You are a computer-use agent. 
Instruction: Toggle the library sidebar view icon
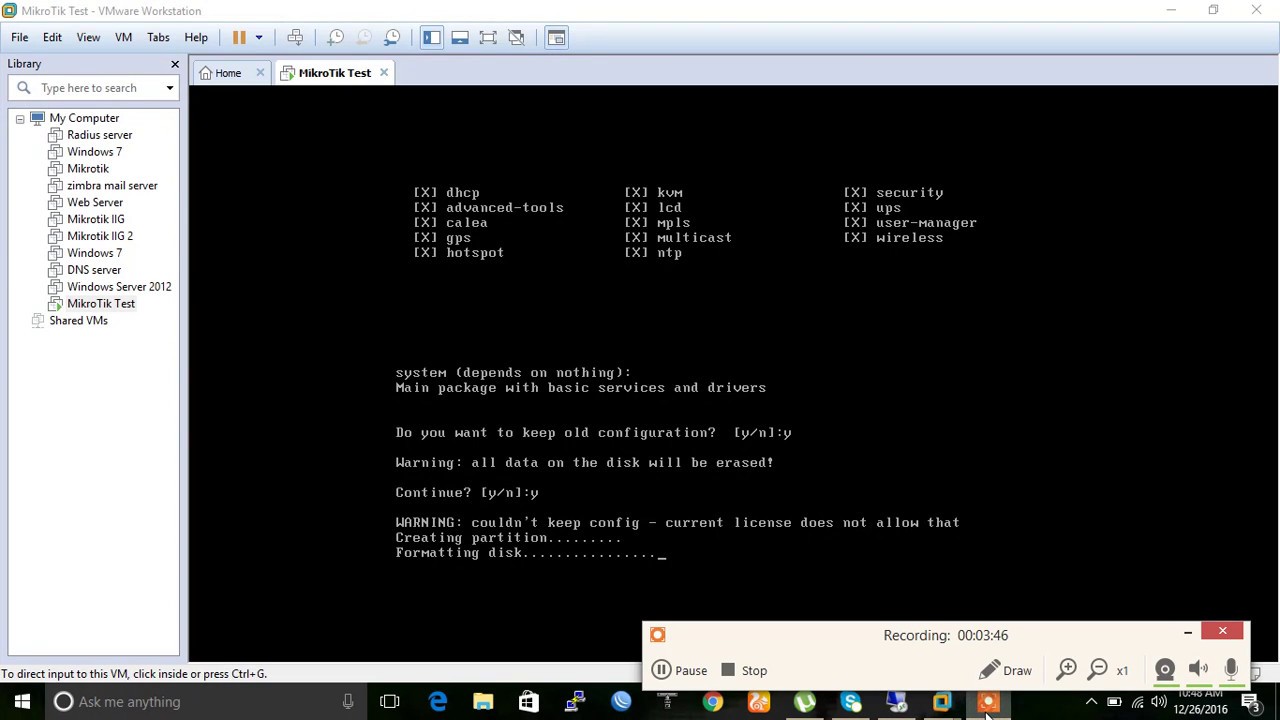pos(431,38)
